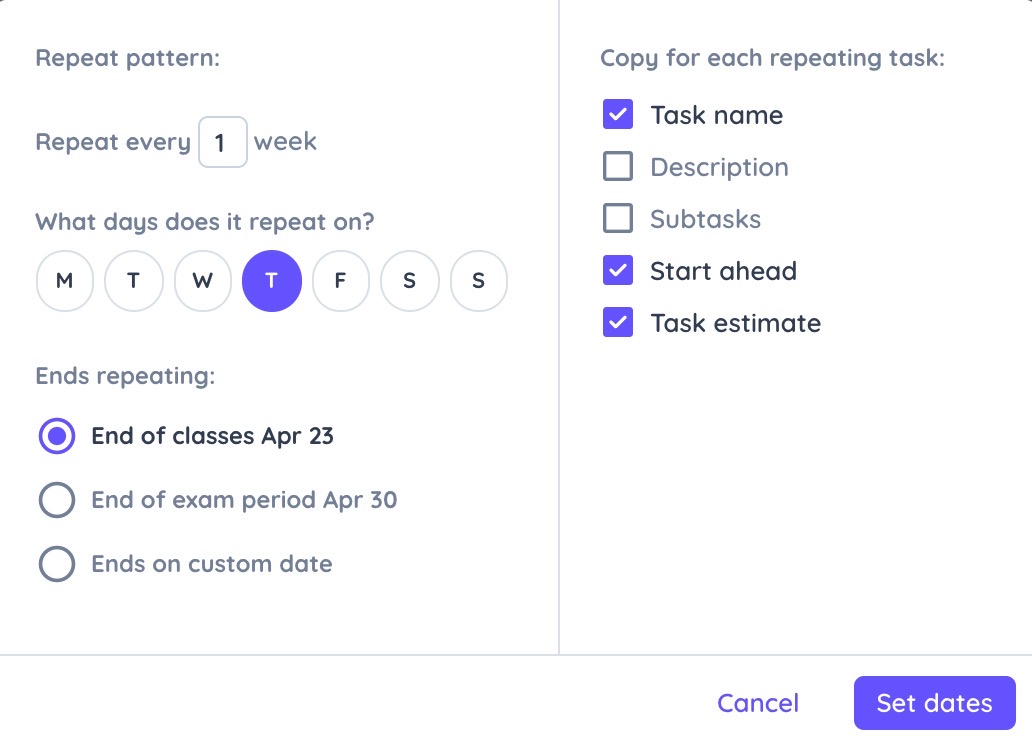Click the "What days does it repeat on?" text

[x=205, y=222]
